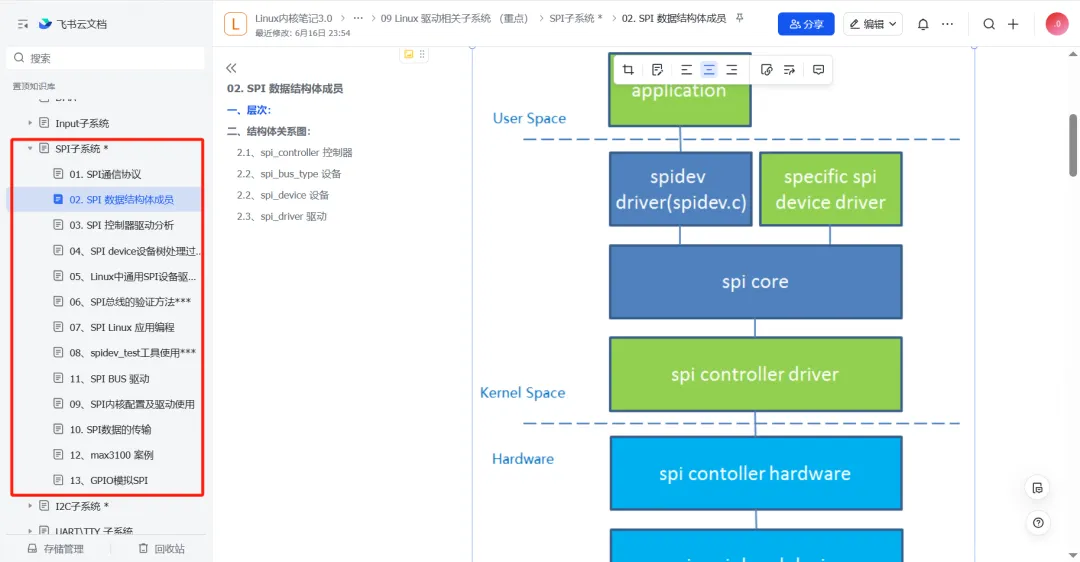The image size is (1080, 562).
Task: Open the Linux内核笔记3.0 breadcrumb
Action: tap(293, 19)
